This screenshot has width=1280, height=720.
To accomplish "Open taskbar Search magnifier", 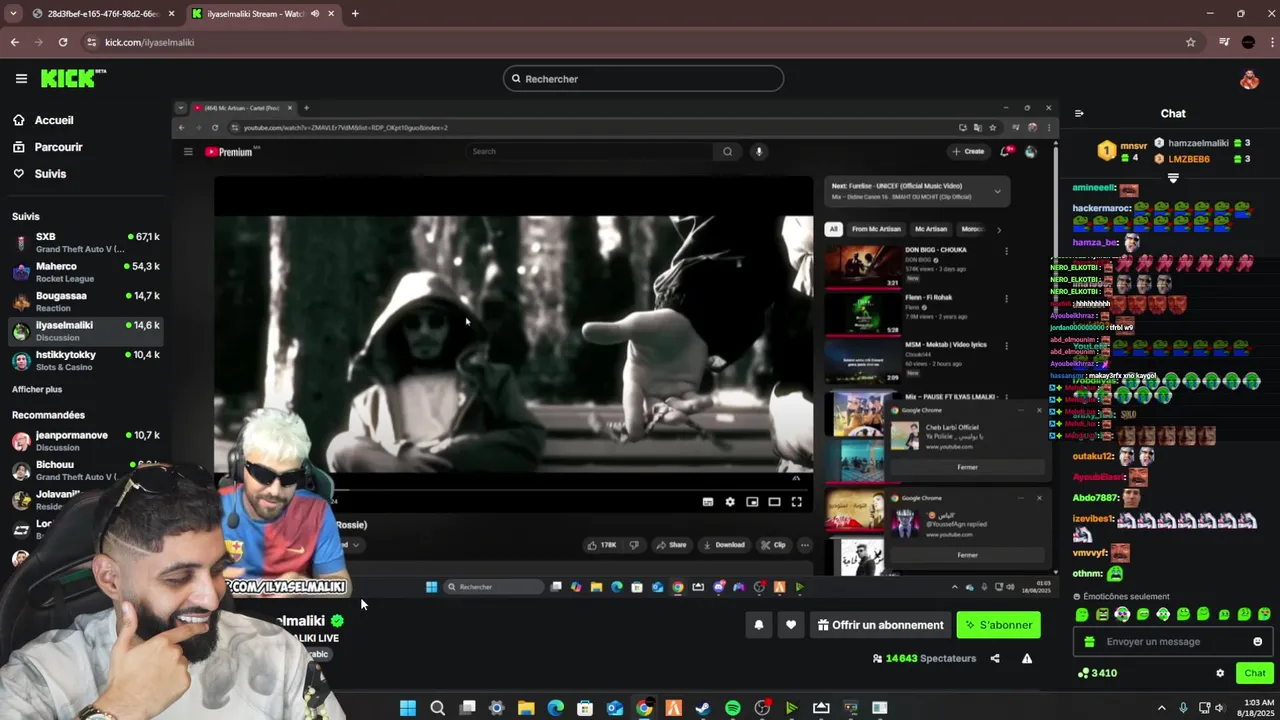I will click(x=437, y=708).
